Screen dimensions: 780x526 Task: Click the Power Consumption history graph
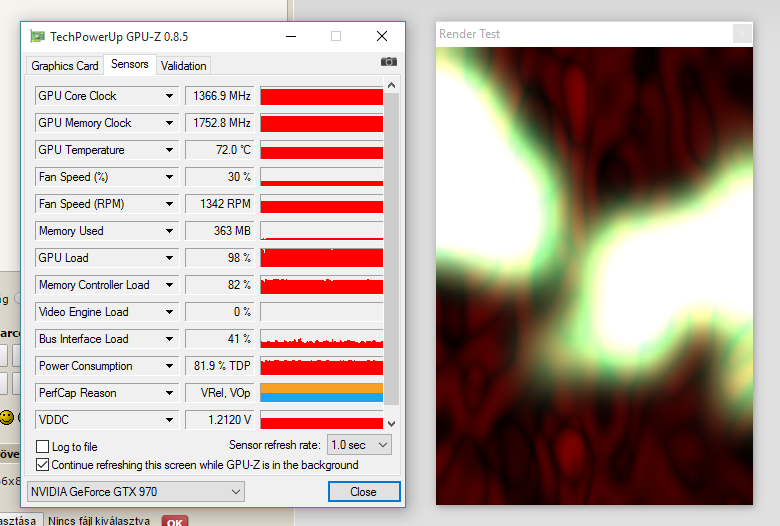pyautogui.click(x=321, y=366)
